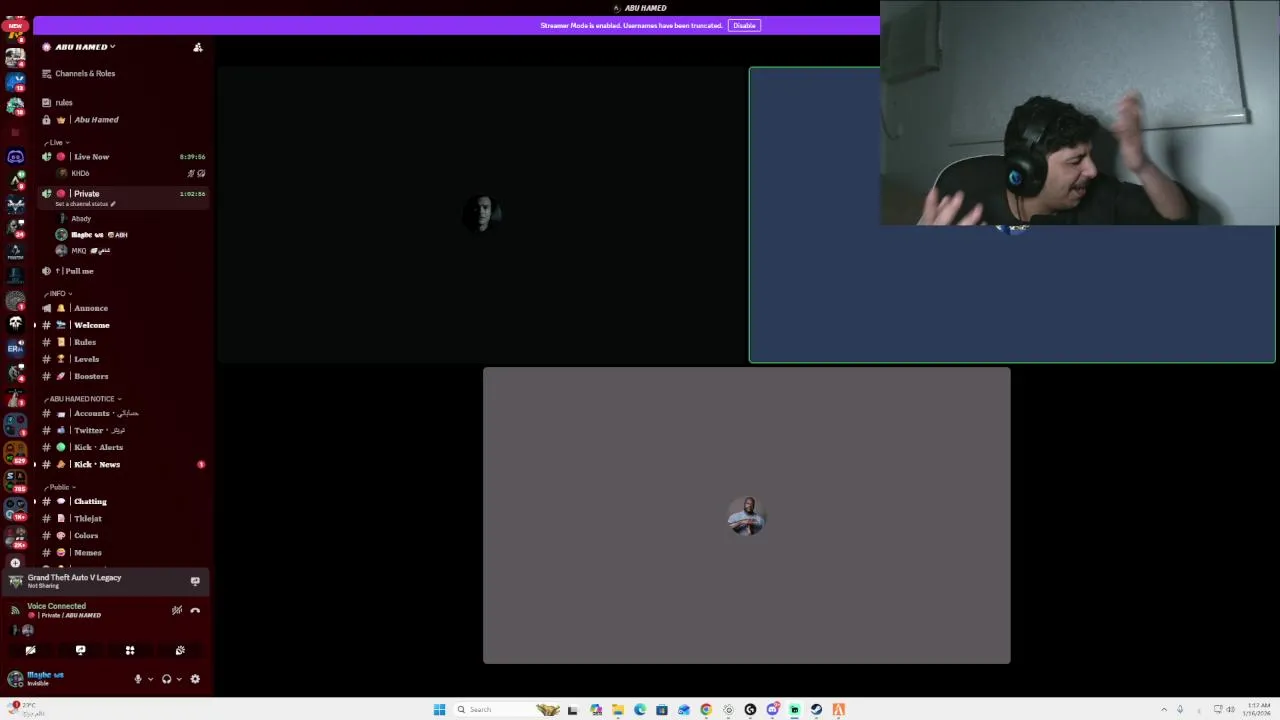Viewport: 1280px width, 720px height.
Task: Click Set a channel status
Action: click(85, 204)
